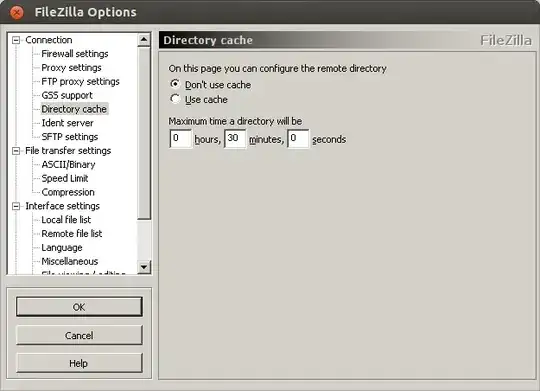Close the FileZilla Options window
The width and height of the screenshot is (540, 391).
coord(16,12)
